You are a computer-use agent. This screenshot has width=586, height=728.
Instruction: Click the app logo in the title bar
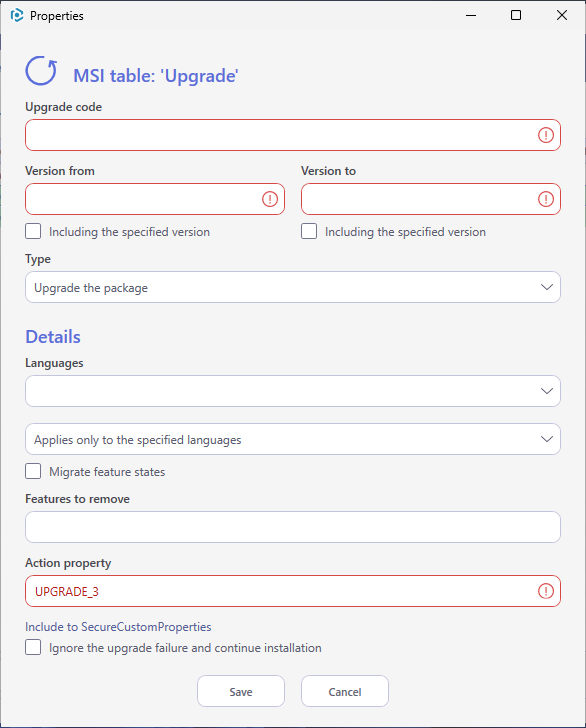pos(17,15)
